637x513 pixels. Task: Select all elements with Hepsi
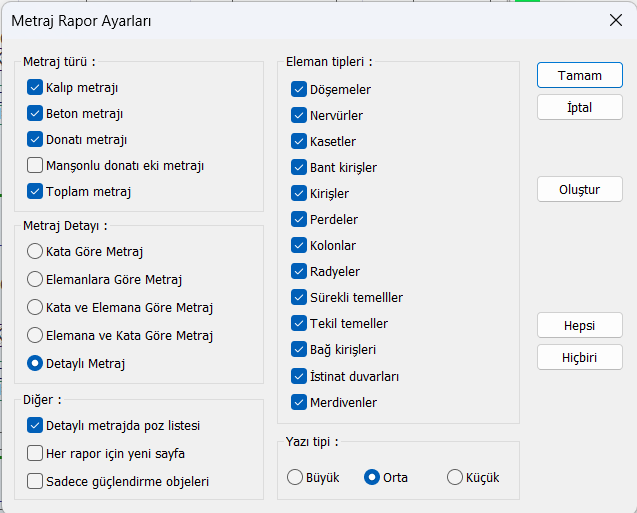click(580, 325)
